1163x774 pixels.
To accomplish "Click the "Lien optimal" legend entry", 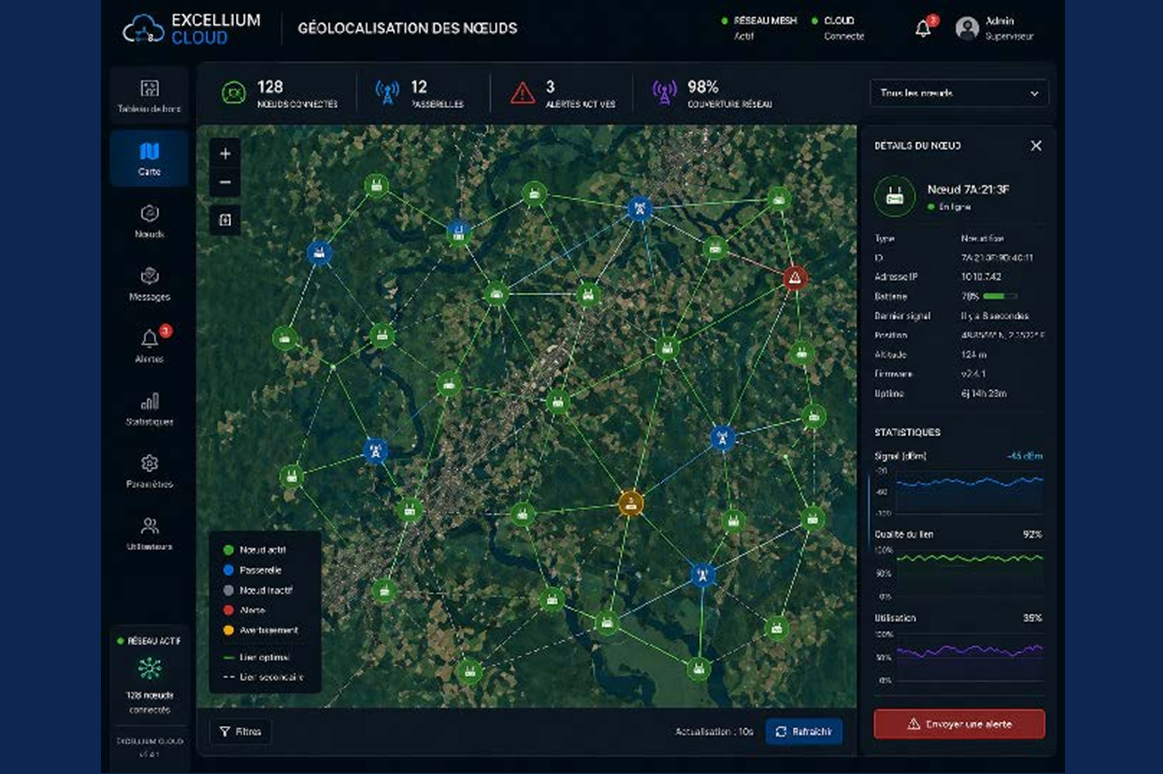I will (x=256, y=658).
